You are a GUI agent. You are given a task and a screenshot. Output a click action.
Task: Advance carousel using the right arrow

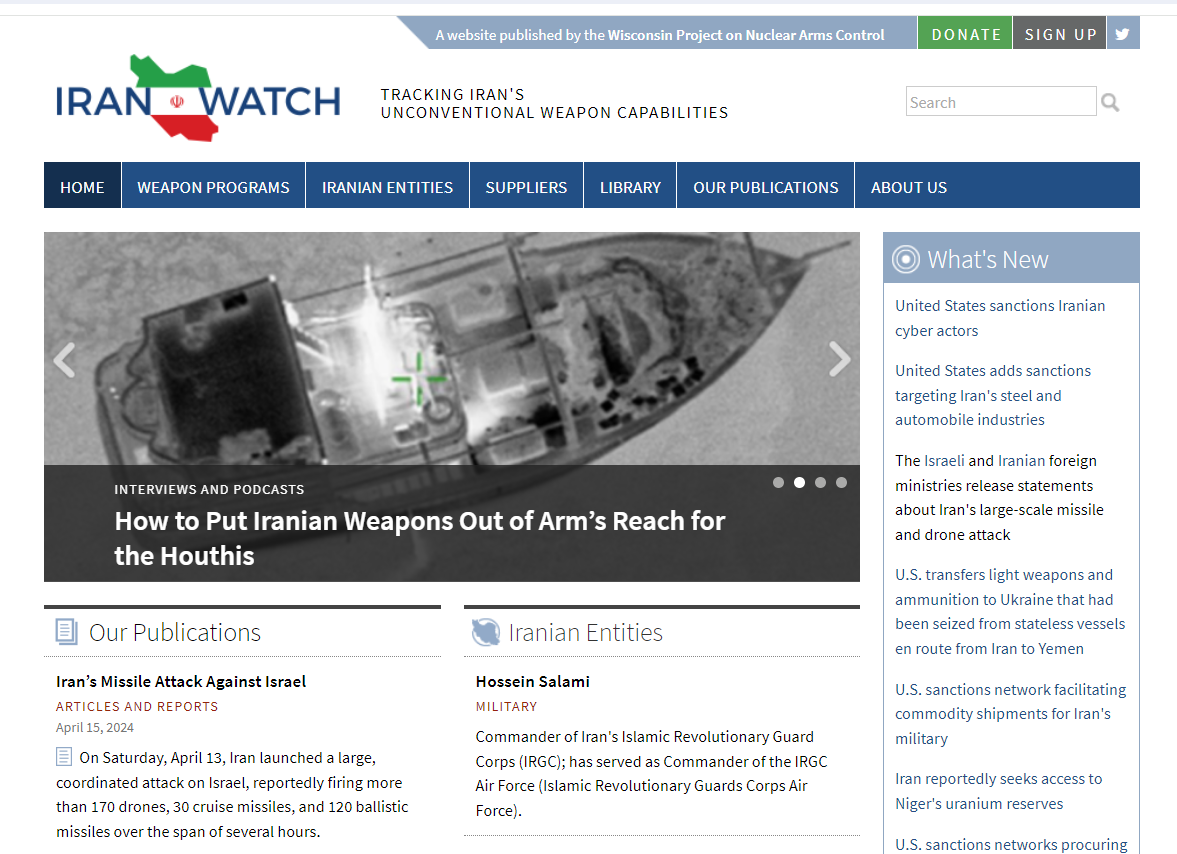point(839,360)
